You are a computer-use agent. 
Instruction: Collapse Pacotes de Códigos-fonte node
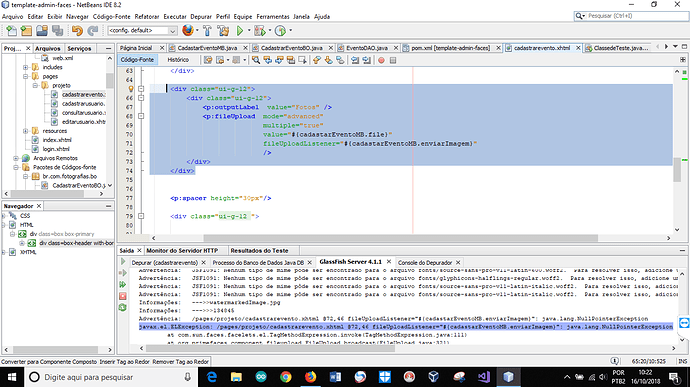click(x=16, y=167)
